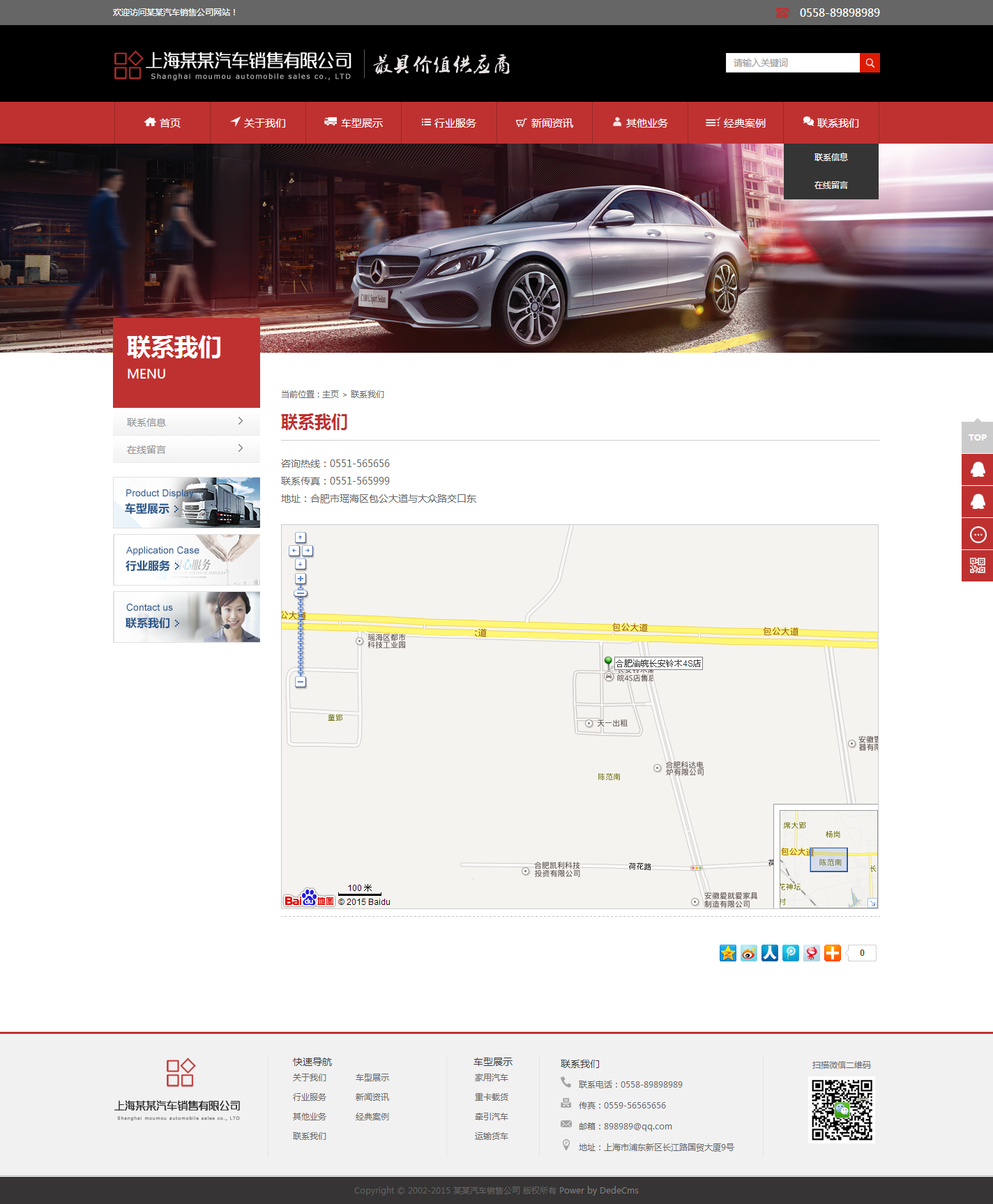This screenshot has width=993, height=1204.
Task: Select 在线留言 from the 联系我们 dropdown menu
Action: [x=831, y=185]
